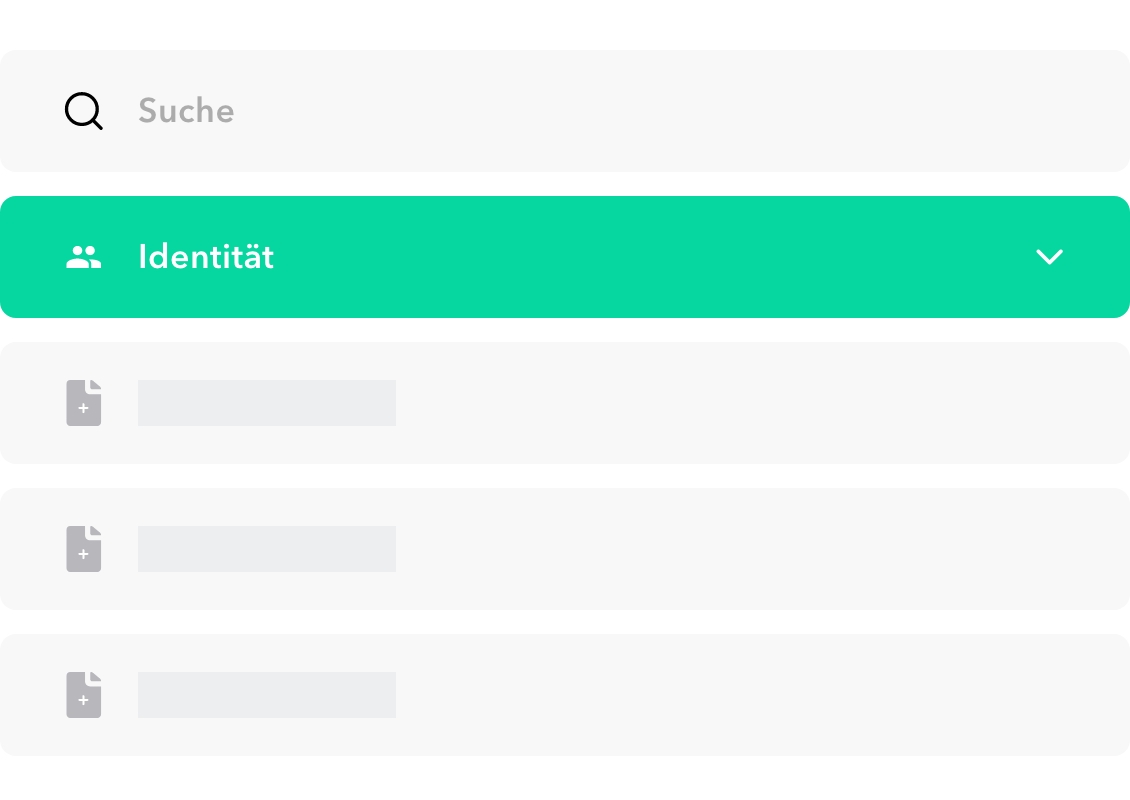Click the second gray placeholder title bar
Image resolution: width=1130 pixels, height=800 pixels.
[x=267, y=549]
